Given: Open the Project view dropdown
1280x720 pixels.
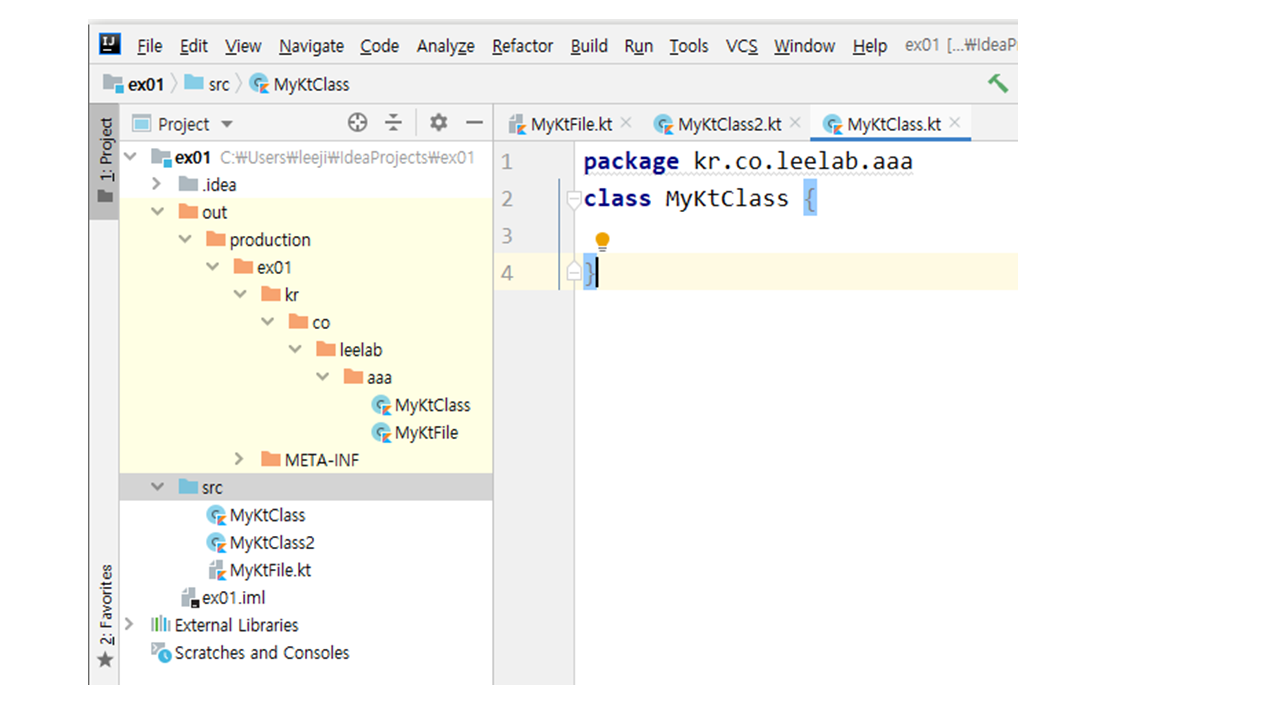Looking at the screenshot, I should click(226, 124).
